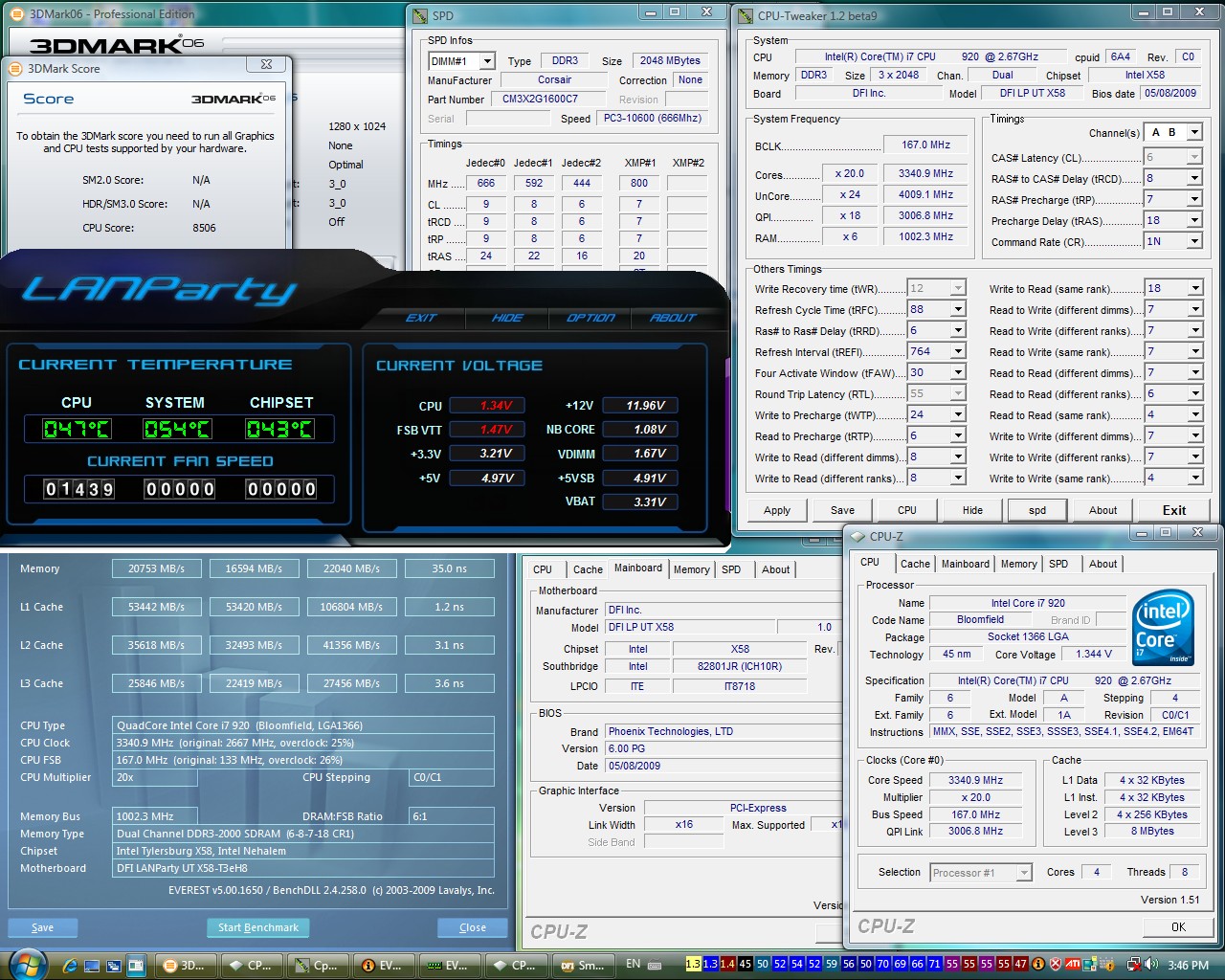Open About tab in front CPU-Z
The width and height of the screenshot is (1225, 980).
[x=1102, y=564]
